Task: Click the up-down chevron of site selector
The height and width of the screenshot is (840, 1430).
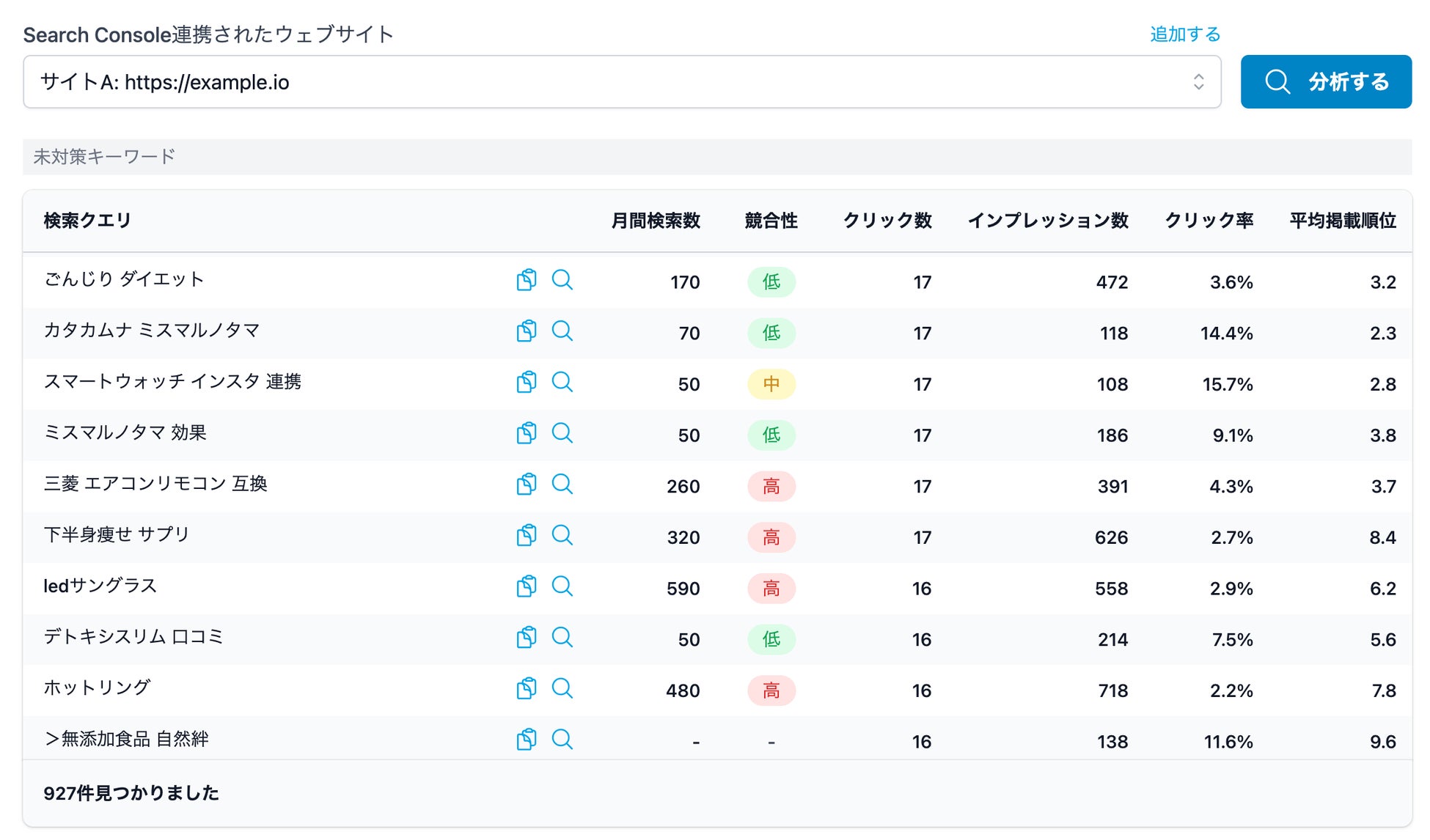Action: pyautogui.click(x=1198, y=82)
